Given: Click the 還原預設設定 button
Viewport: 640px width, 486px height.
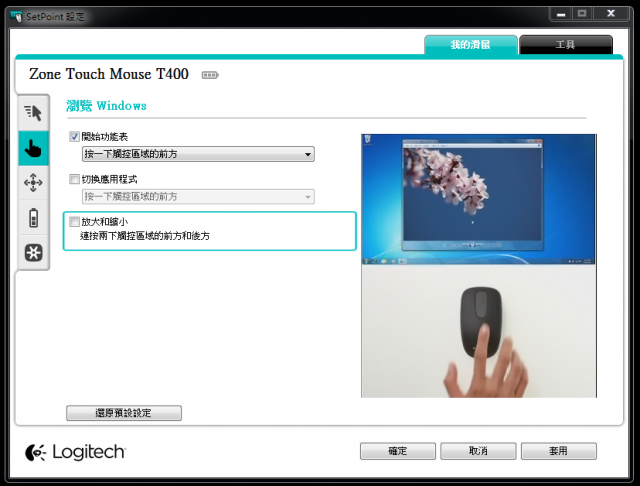Looking at the screenshot, I should tap(124, 413).
